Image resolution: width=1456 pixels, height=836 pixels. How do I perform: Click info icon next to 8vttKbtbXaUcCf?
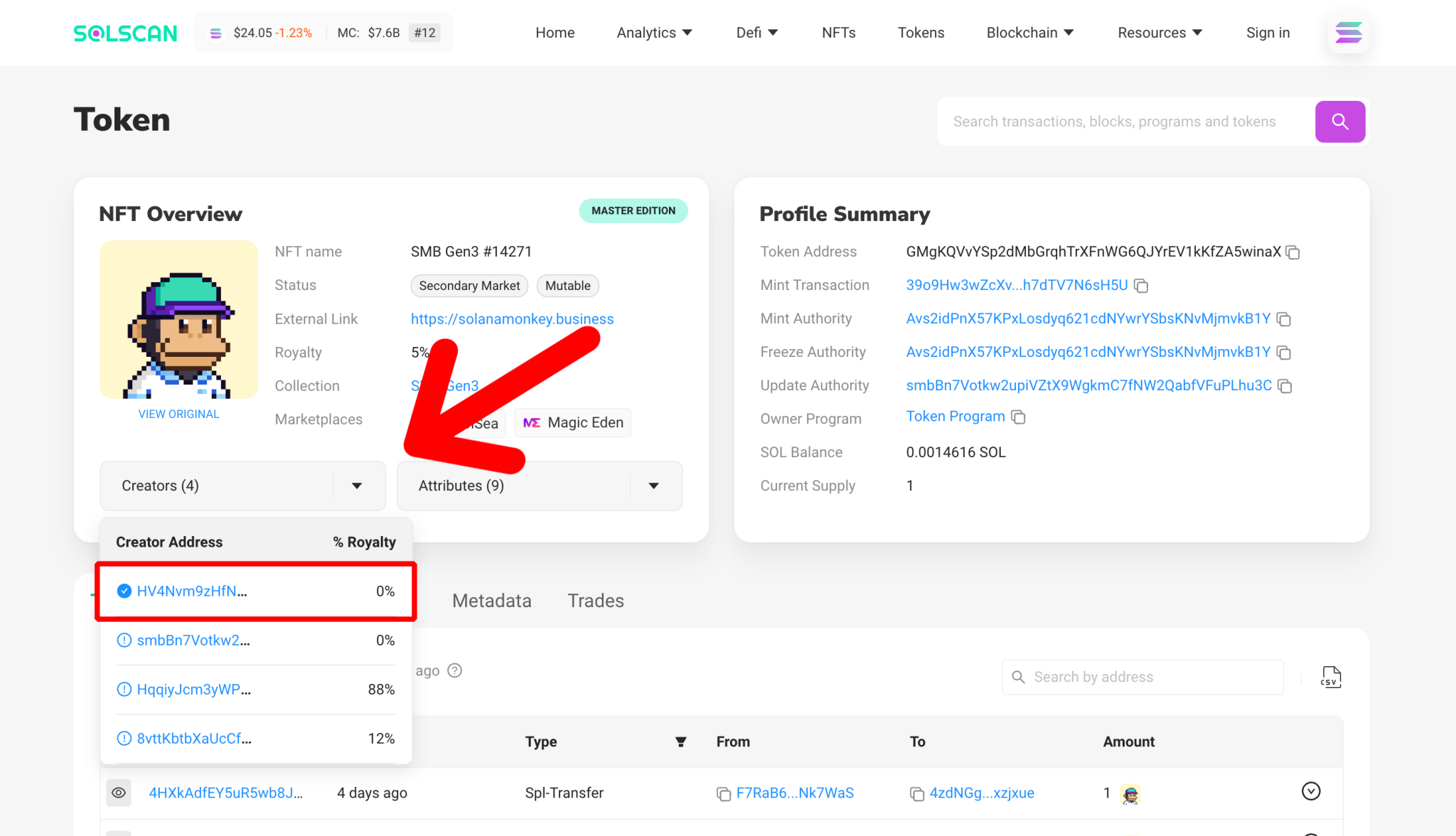point(124,739)
